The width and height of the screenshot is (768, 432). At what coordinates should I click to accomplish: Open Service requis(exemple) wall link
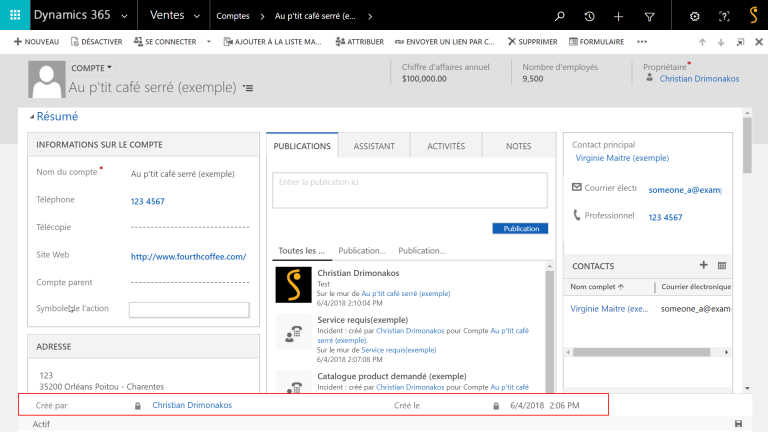398,350
